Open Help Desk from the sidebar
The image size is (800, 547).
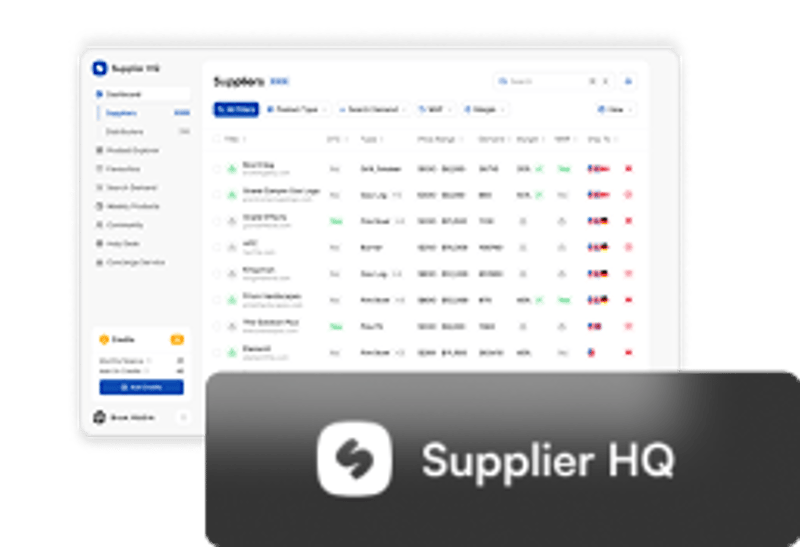tap(118, 243)
